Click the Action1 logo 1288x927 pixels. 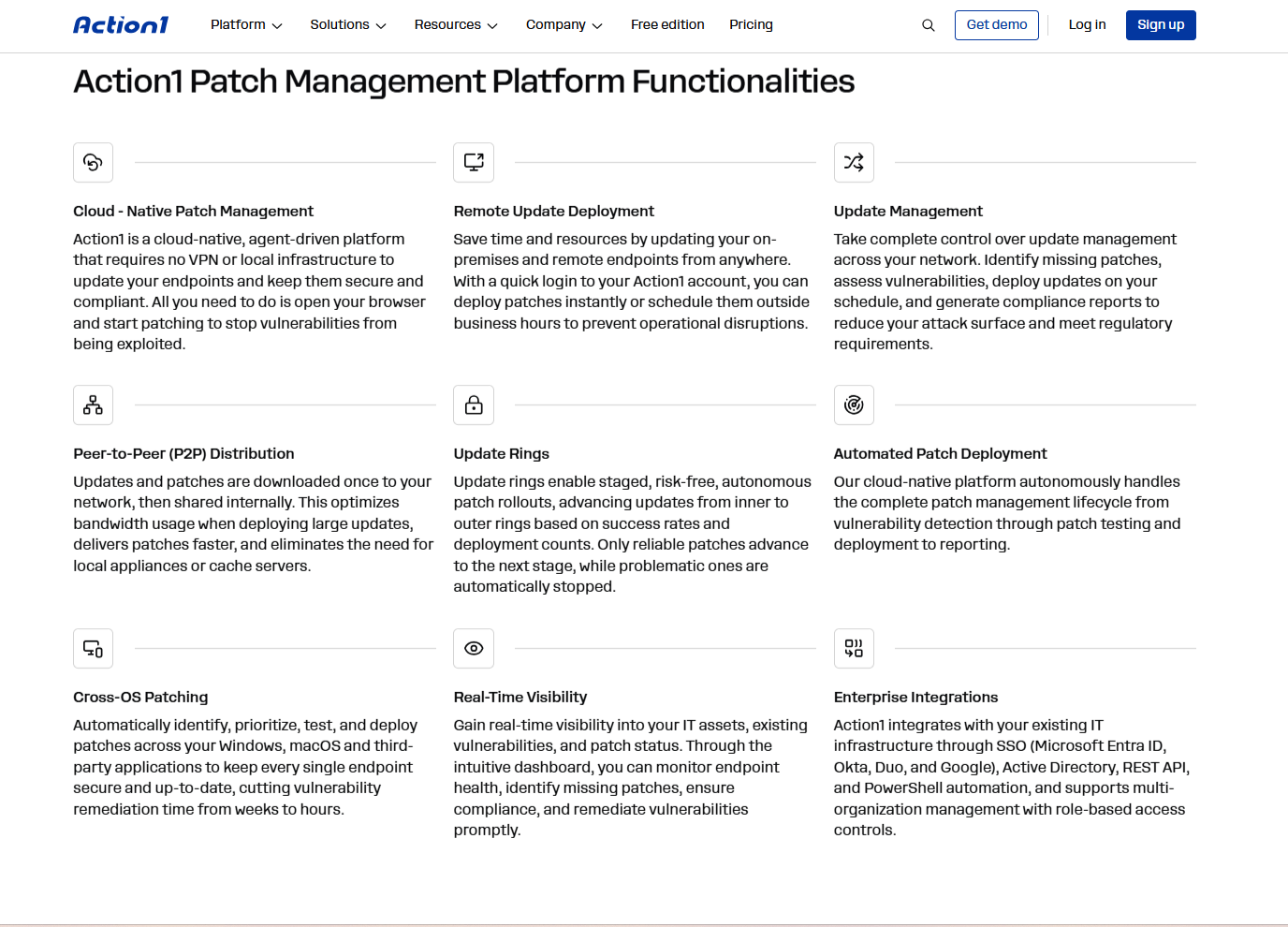point(121,25)
